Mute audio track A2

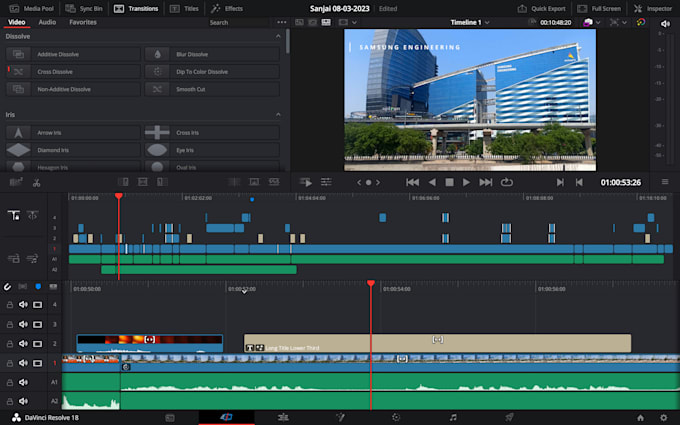(x=23, y=401)
